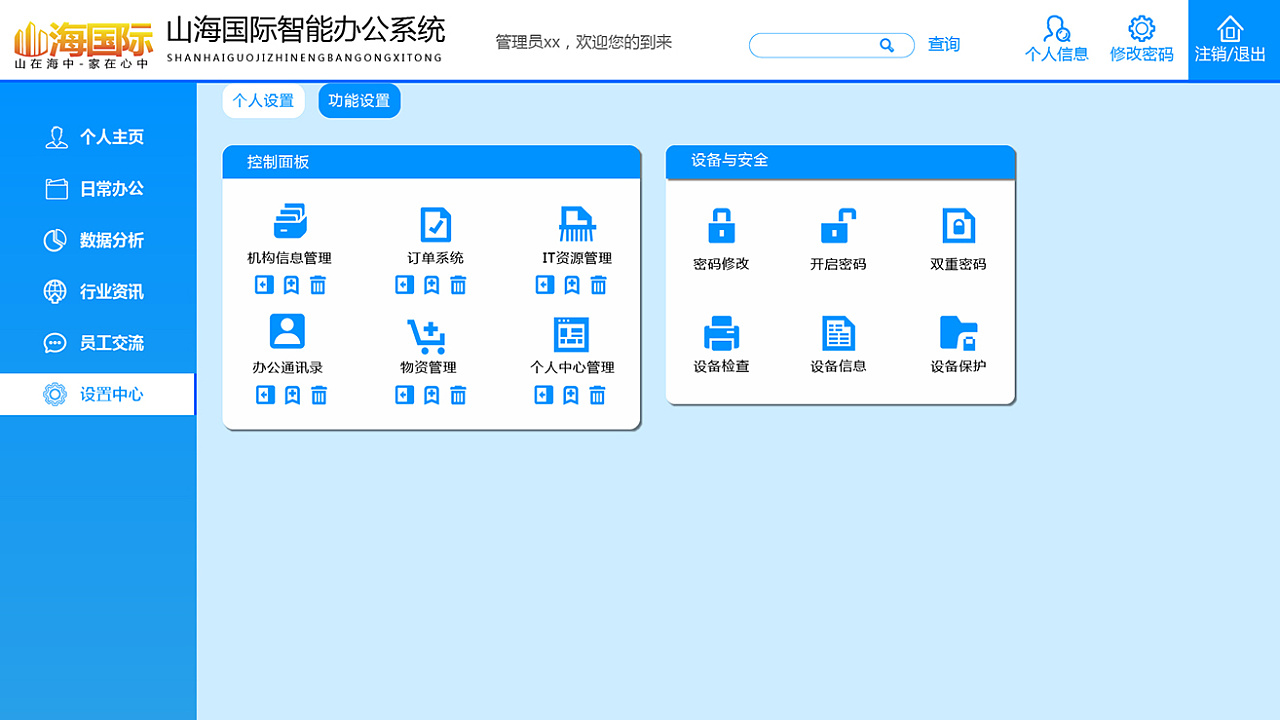1280x720 pixels.
Task: Open 办公通讯录 contact icon
Action: (288, 332)
